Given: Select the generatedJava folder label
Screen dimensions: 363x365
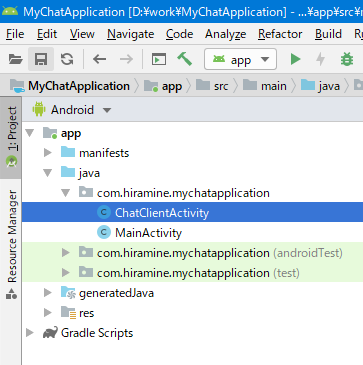Looking at the screenshot, I should pyautogui.click(x=116, y=293).
